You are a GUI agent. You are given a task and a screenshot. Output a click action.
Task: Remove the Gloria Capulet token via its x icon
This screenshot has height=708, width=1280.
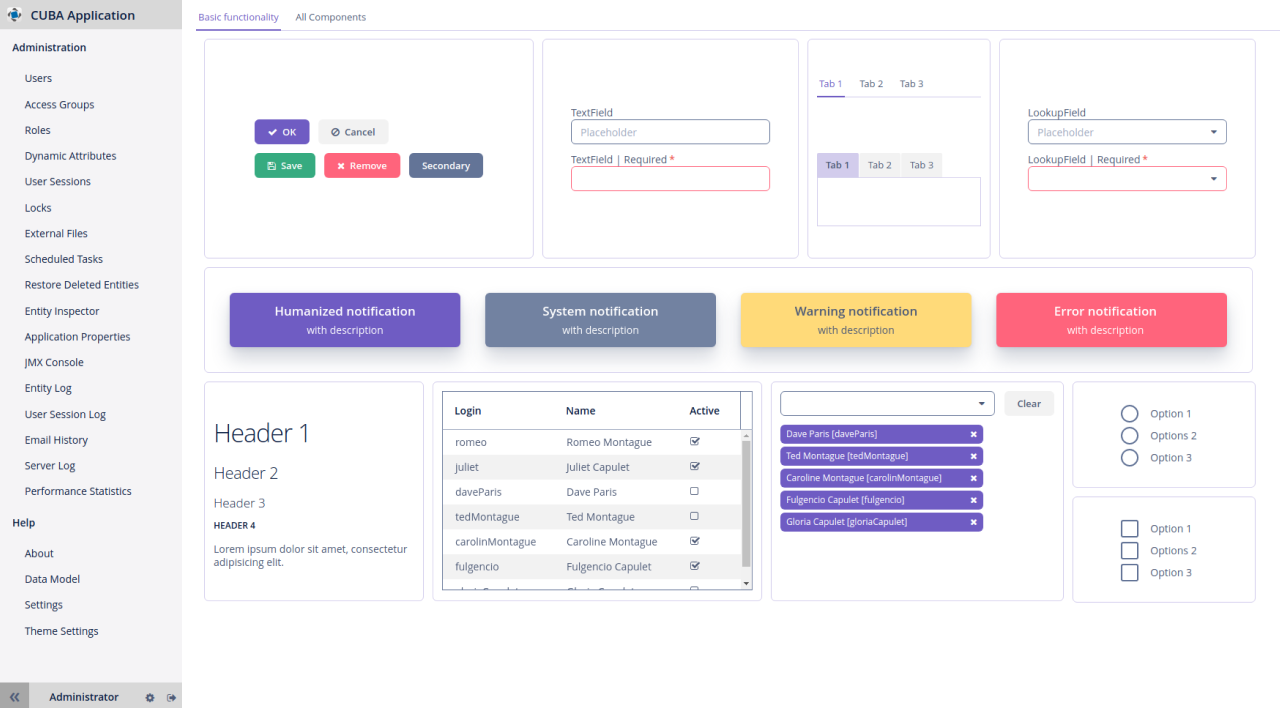(x=974, y=521)
